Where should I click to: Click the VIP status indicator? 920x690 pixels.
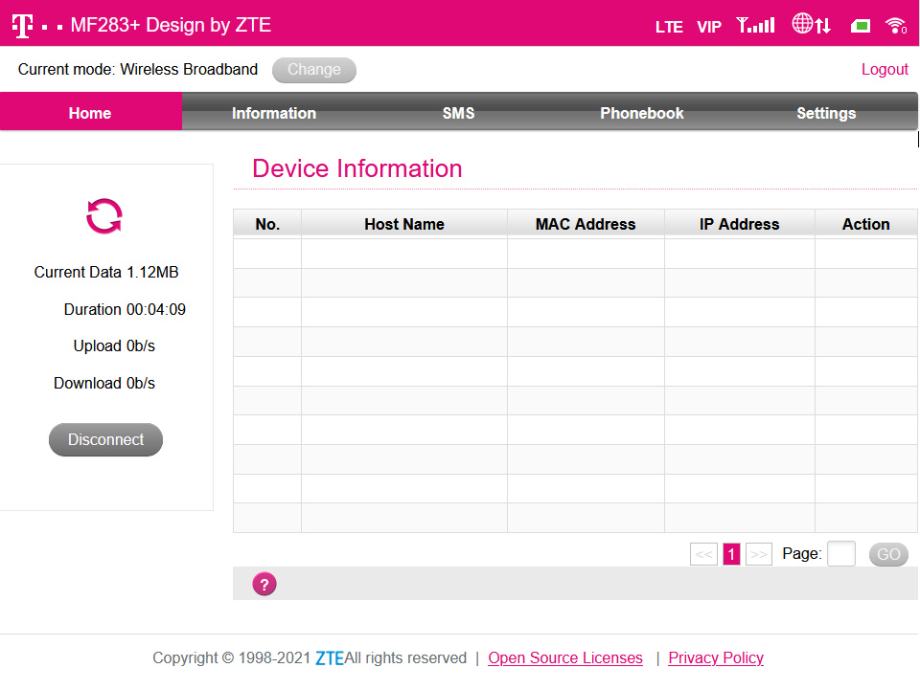coord(709,23)
